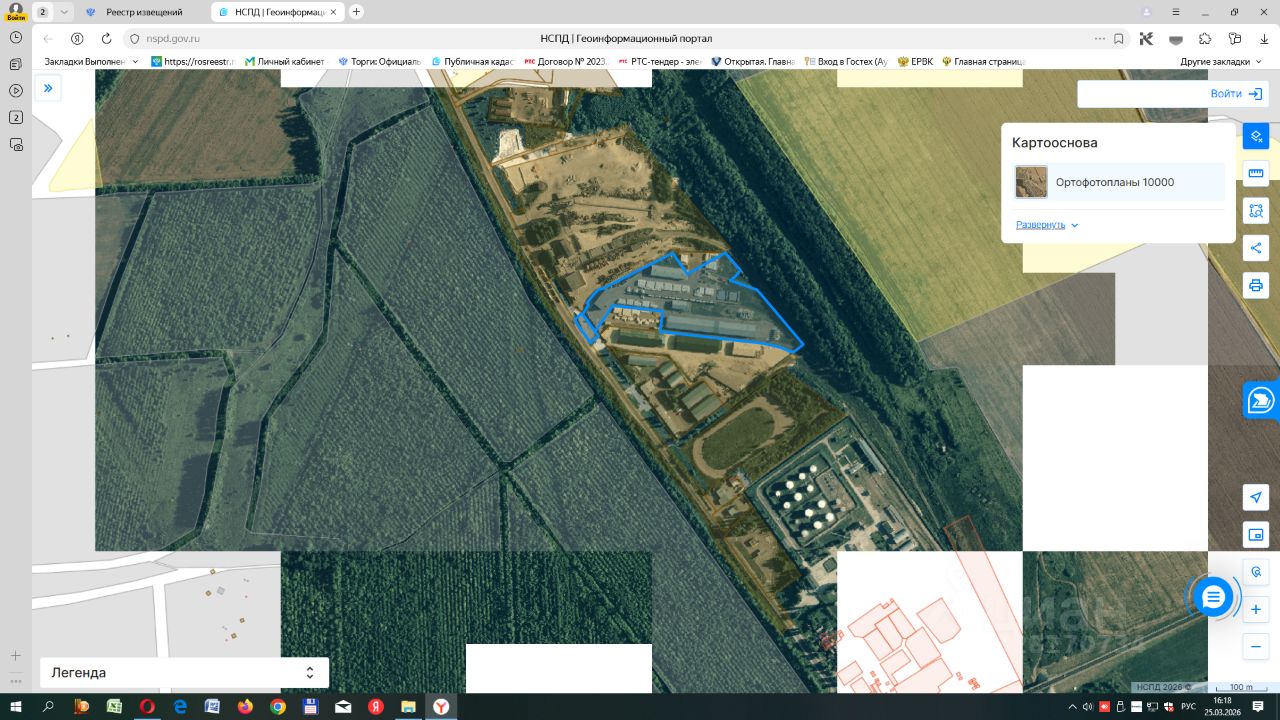Click the tab counter badge showing 2

point(43,12)
